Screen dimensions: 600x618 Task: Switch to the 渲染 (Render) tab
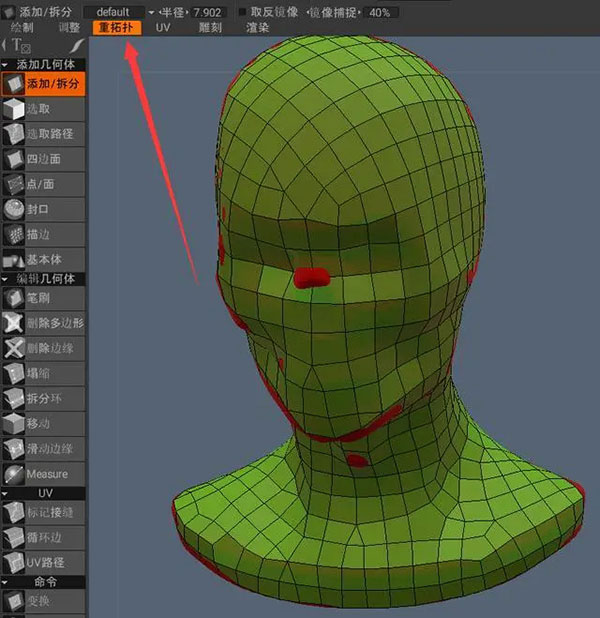[x=258, y=28]
